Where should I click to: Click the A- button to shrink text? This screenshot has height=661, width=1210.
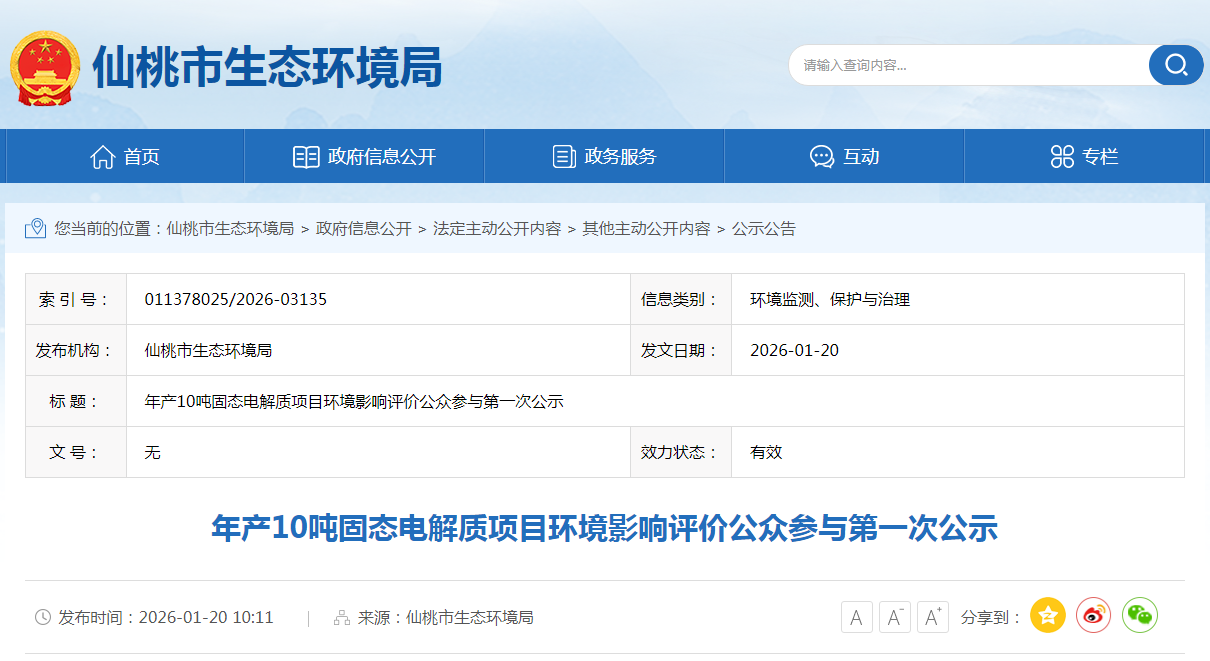[894, 616]
